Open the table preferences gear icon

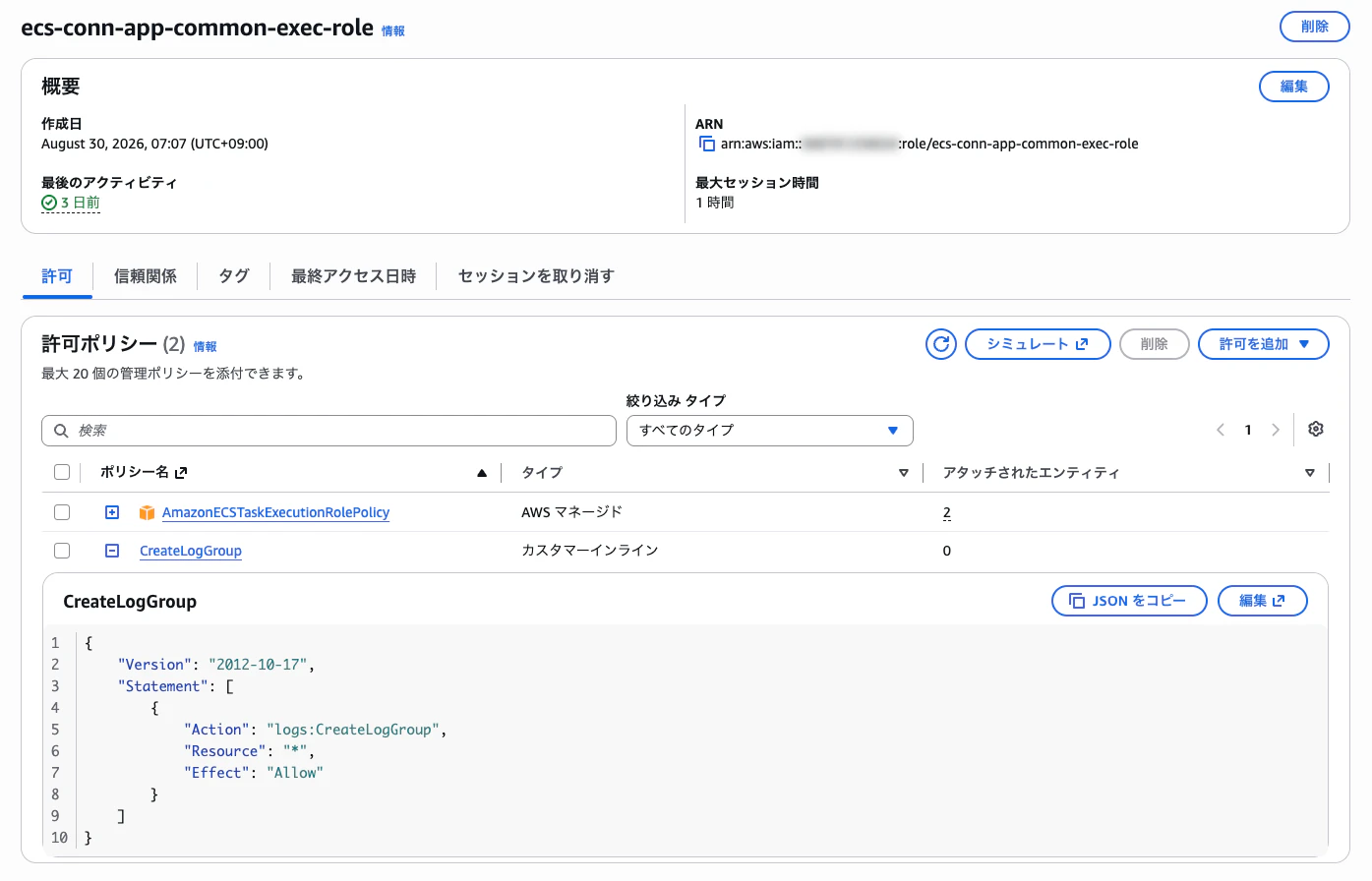coord(1316,429)
